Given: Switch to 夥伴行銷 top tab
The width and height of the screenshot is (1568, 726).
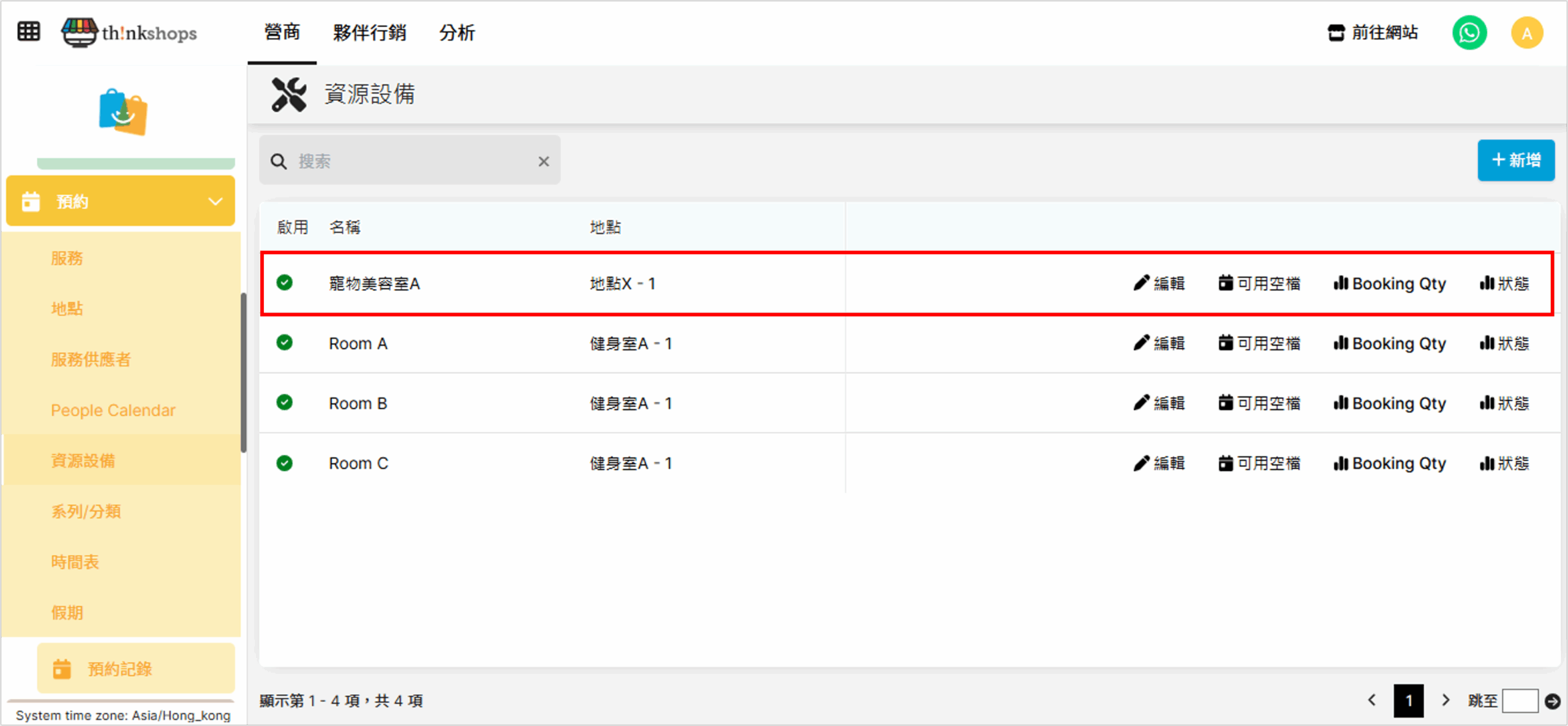Looking at the screenshot, I should click(369, 32).
